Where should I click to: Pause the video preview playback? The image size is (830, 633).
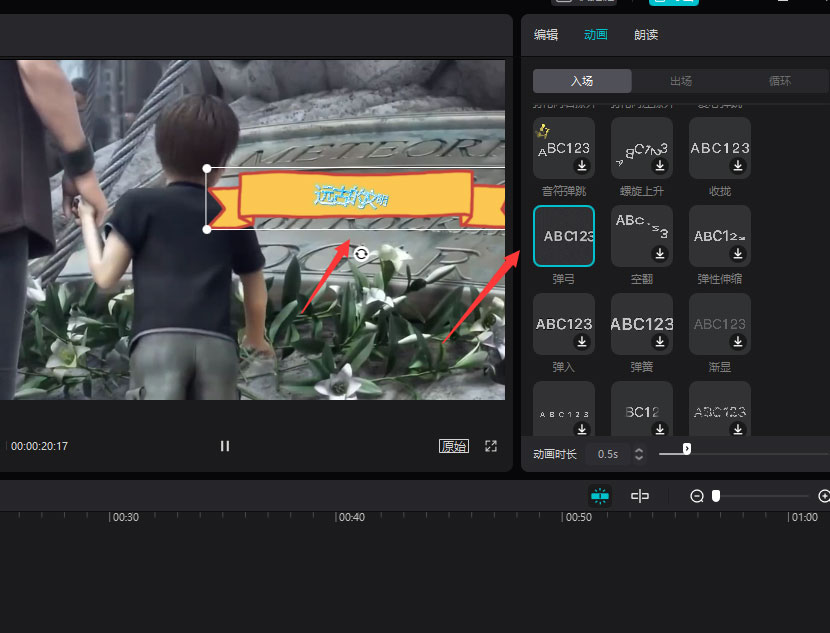(x=225, y=446)
